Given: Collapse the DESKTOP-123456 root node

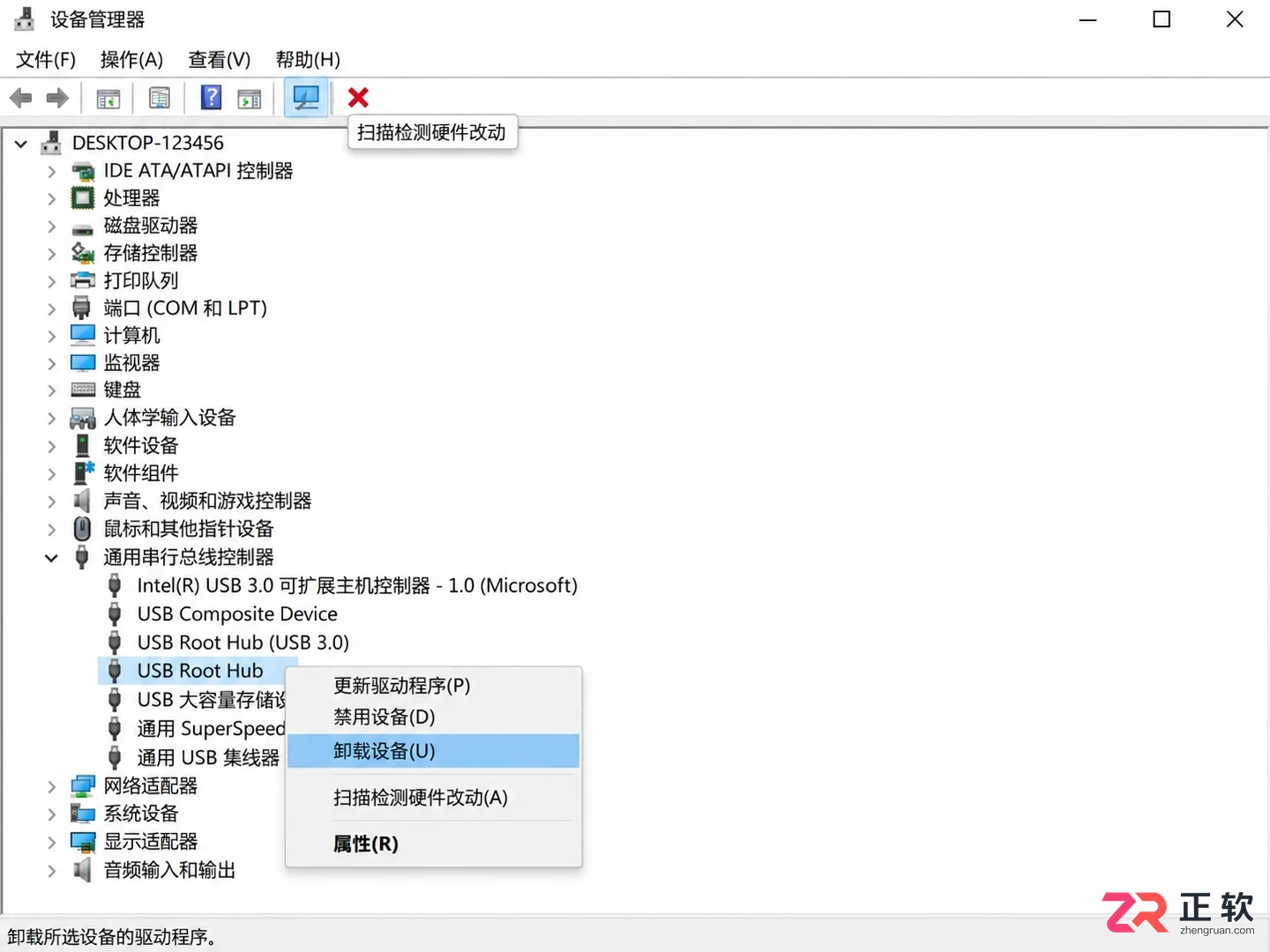Looking at the screenshot, I should click(x=21, y=143).
